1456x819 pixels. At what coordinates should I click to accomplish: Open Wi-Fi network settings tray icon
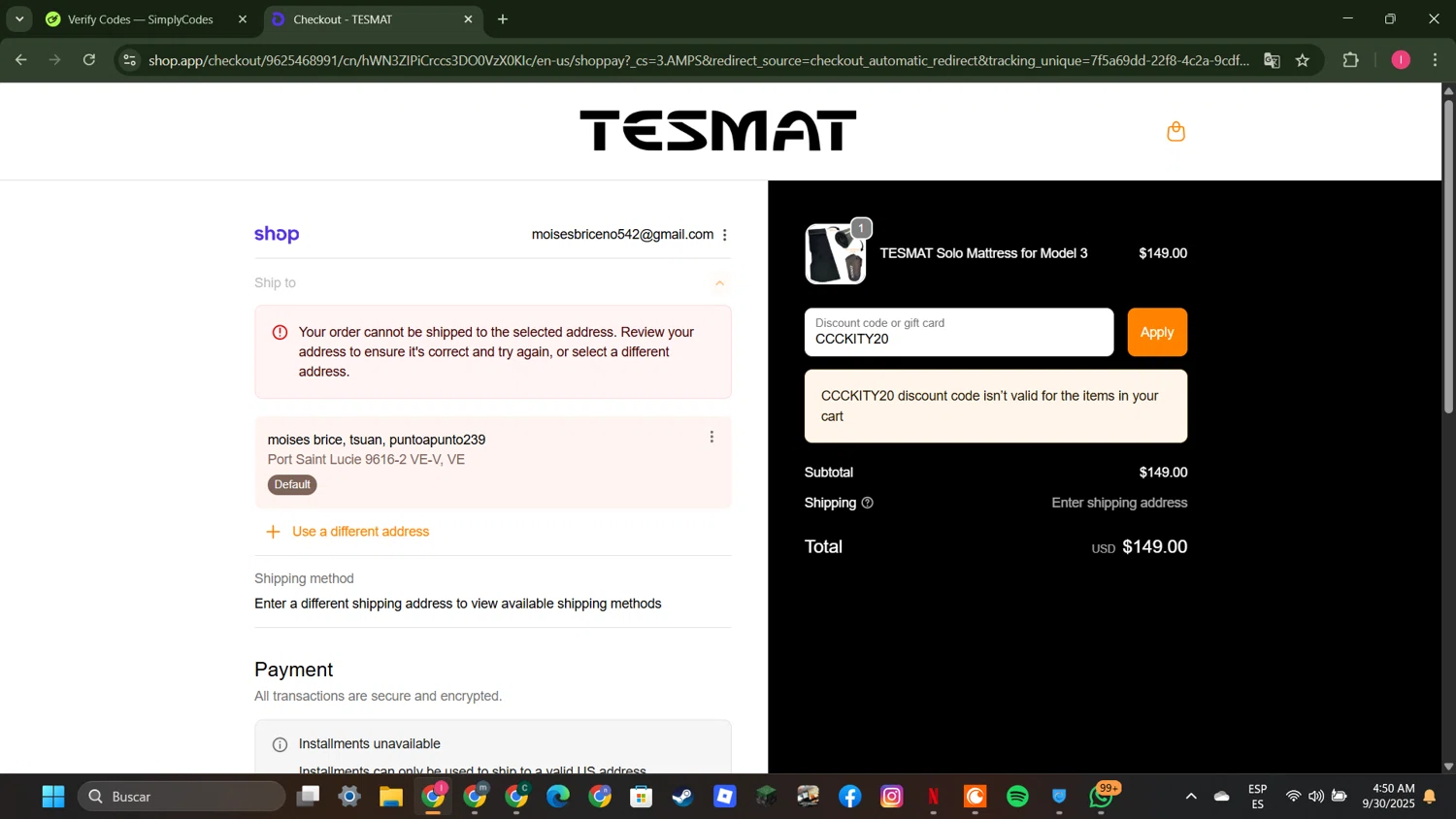1293,797
